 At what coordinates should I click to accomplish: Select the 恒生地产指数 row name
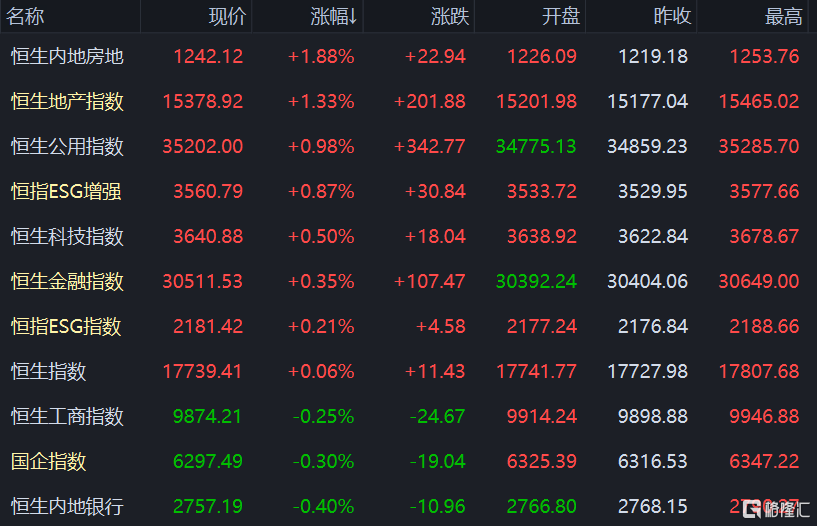pos(67,101)
